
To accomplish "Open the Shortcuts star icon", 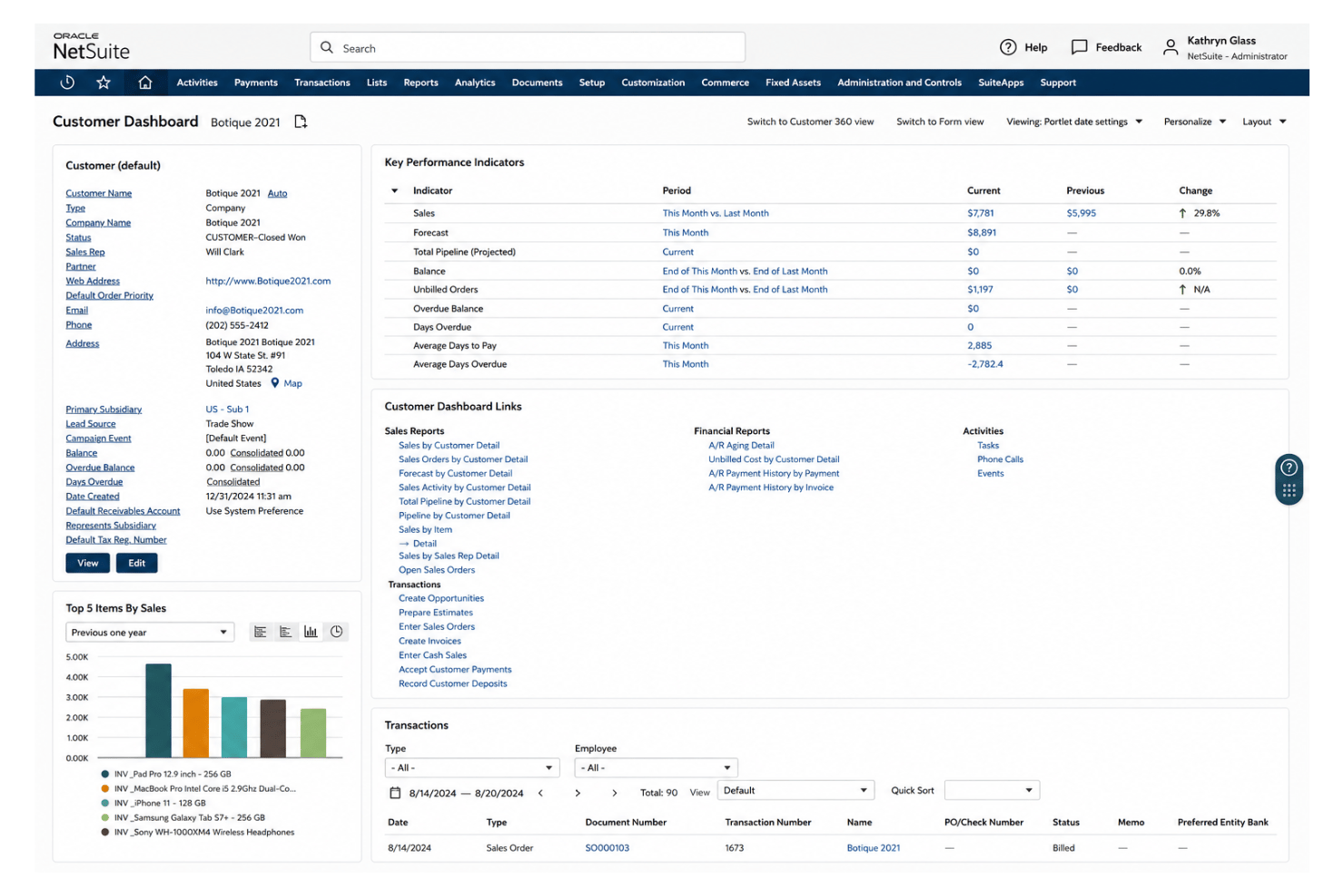I will pyautogui.click(x=104, y=83).
